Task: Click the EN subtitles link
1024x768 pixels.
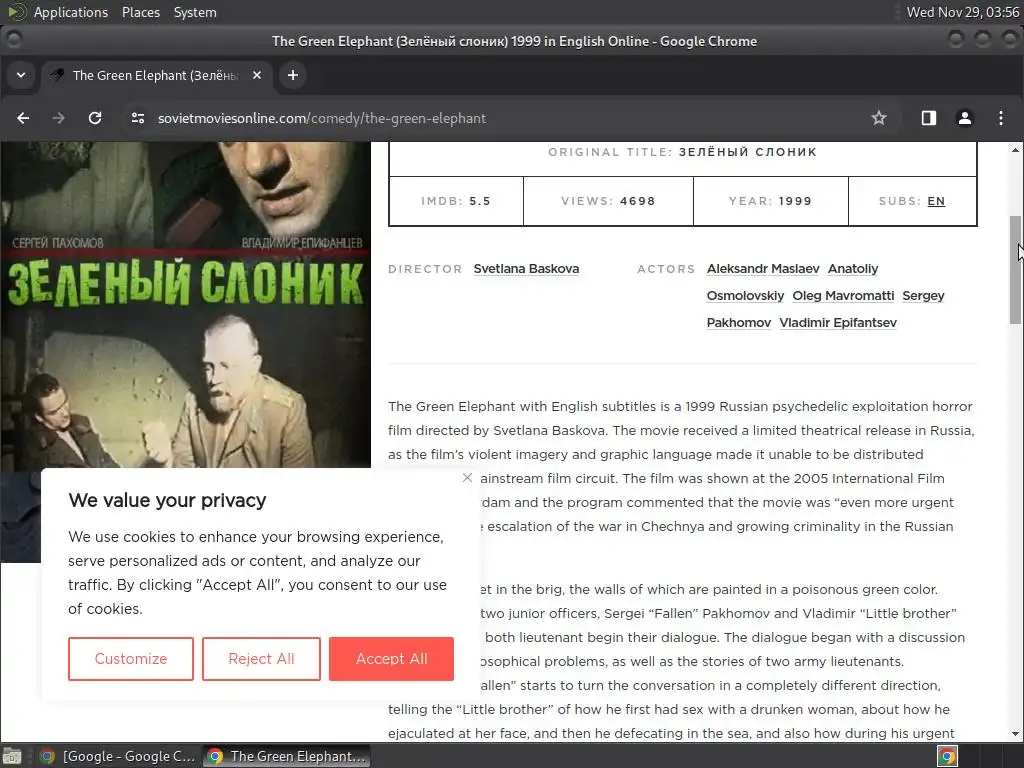Action: pos(936,201)
